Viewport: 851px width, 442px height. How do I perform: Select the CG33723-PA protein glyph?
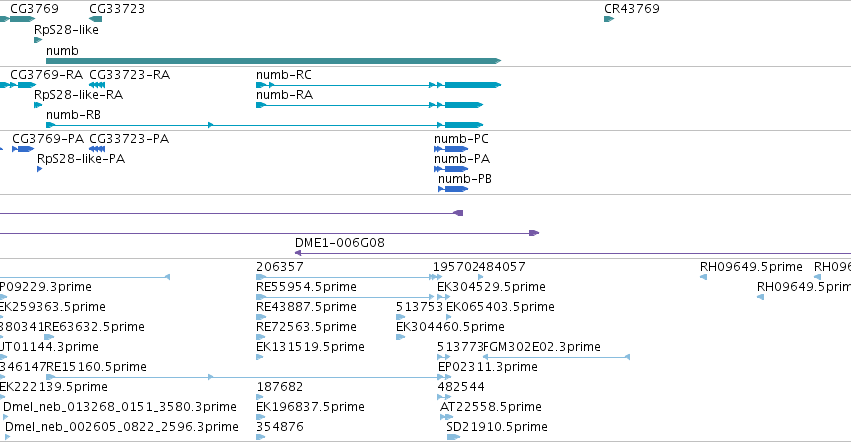(97, 149)
